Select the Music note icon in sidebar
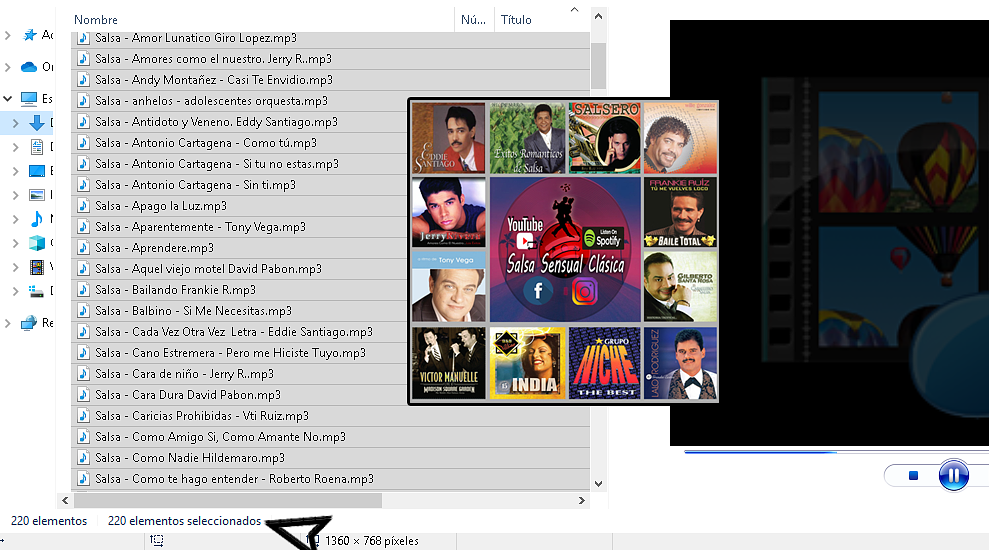The width and height of the screenshot is (989, 550). click(x=37, y=219)
